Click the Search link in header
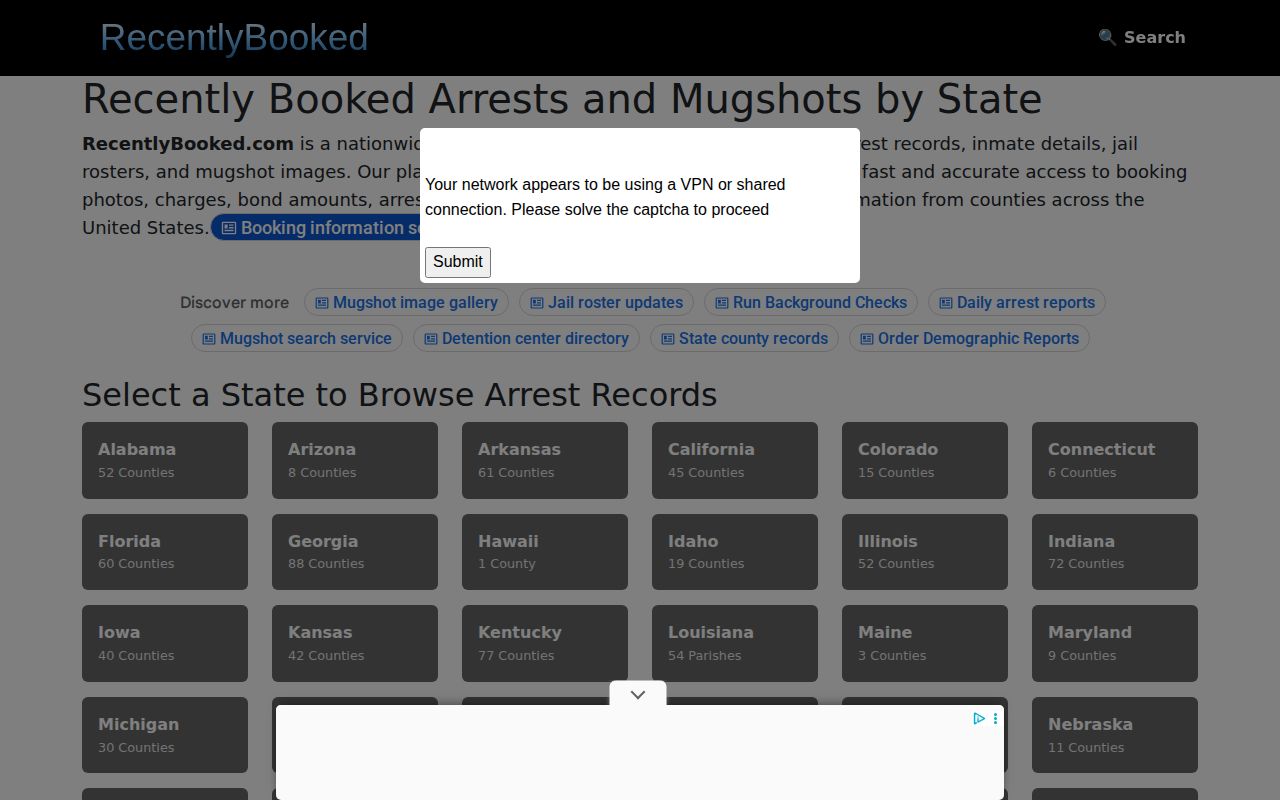 click(x=1141, y=37)
